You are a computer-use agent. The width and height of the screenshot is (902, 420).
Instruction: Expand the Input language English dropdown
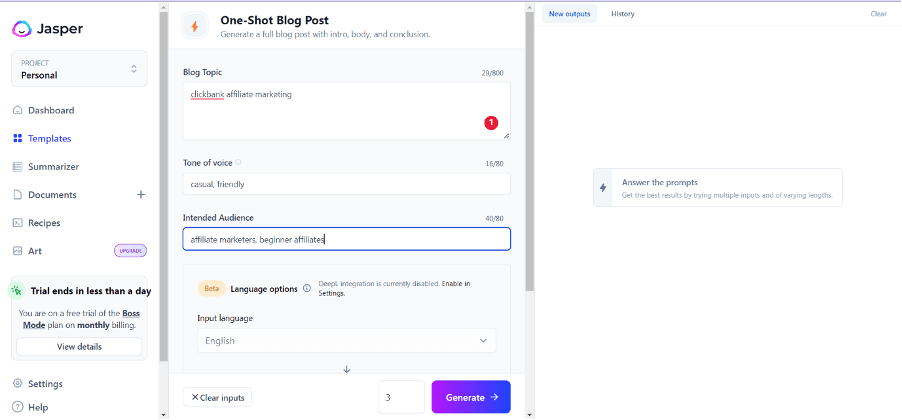coord(346,341)
